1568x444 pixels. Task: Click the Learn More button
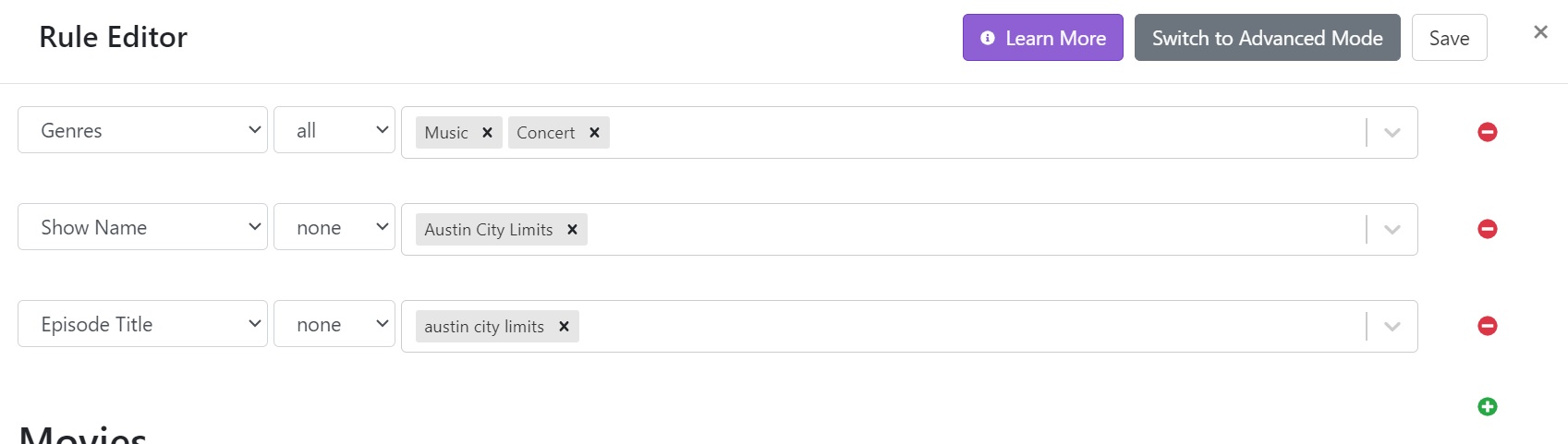point(1042,38)
